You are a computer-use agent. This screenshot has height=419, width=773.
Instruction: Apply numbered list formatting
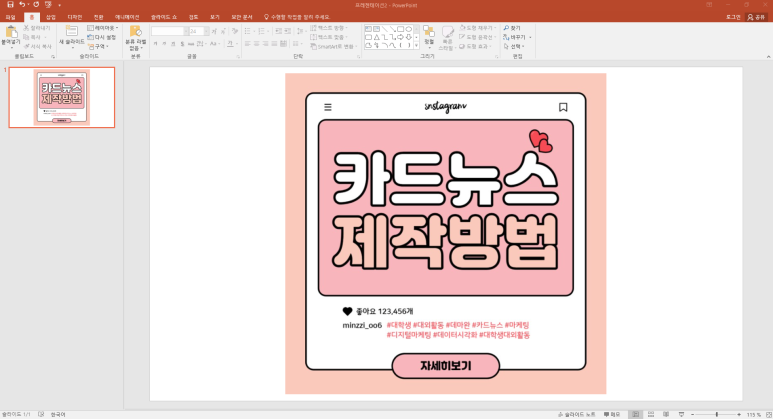[x=263, y=31]
